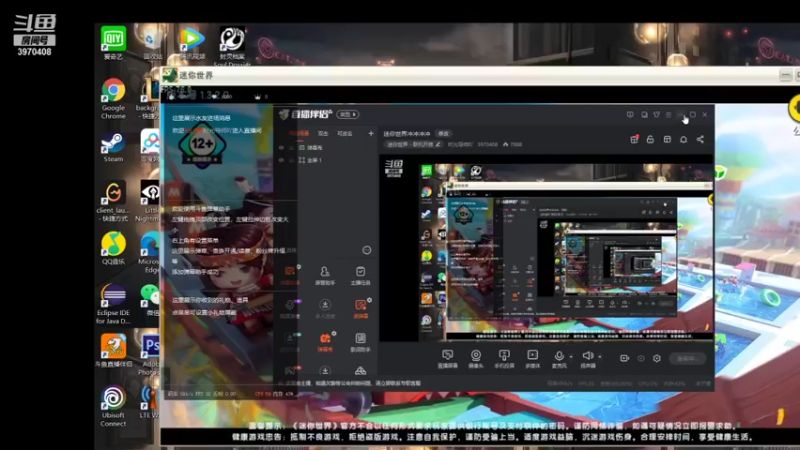
Task: Open streaming settings gear icon
Action: click(657, 358)
